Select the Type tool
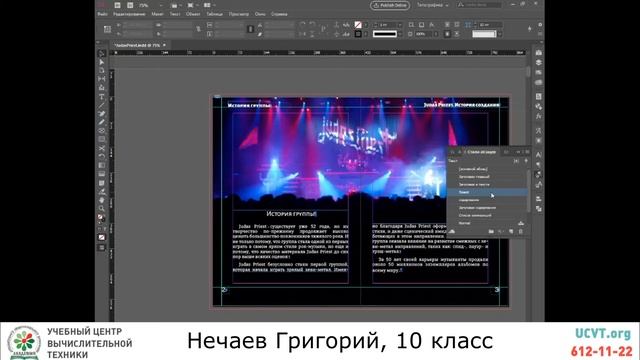This screenshot has width=640, height=360. click(102, 97)
